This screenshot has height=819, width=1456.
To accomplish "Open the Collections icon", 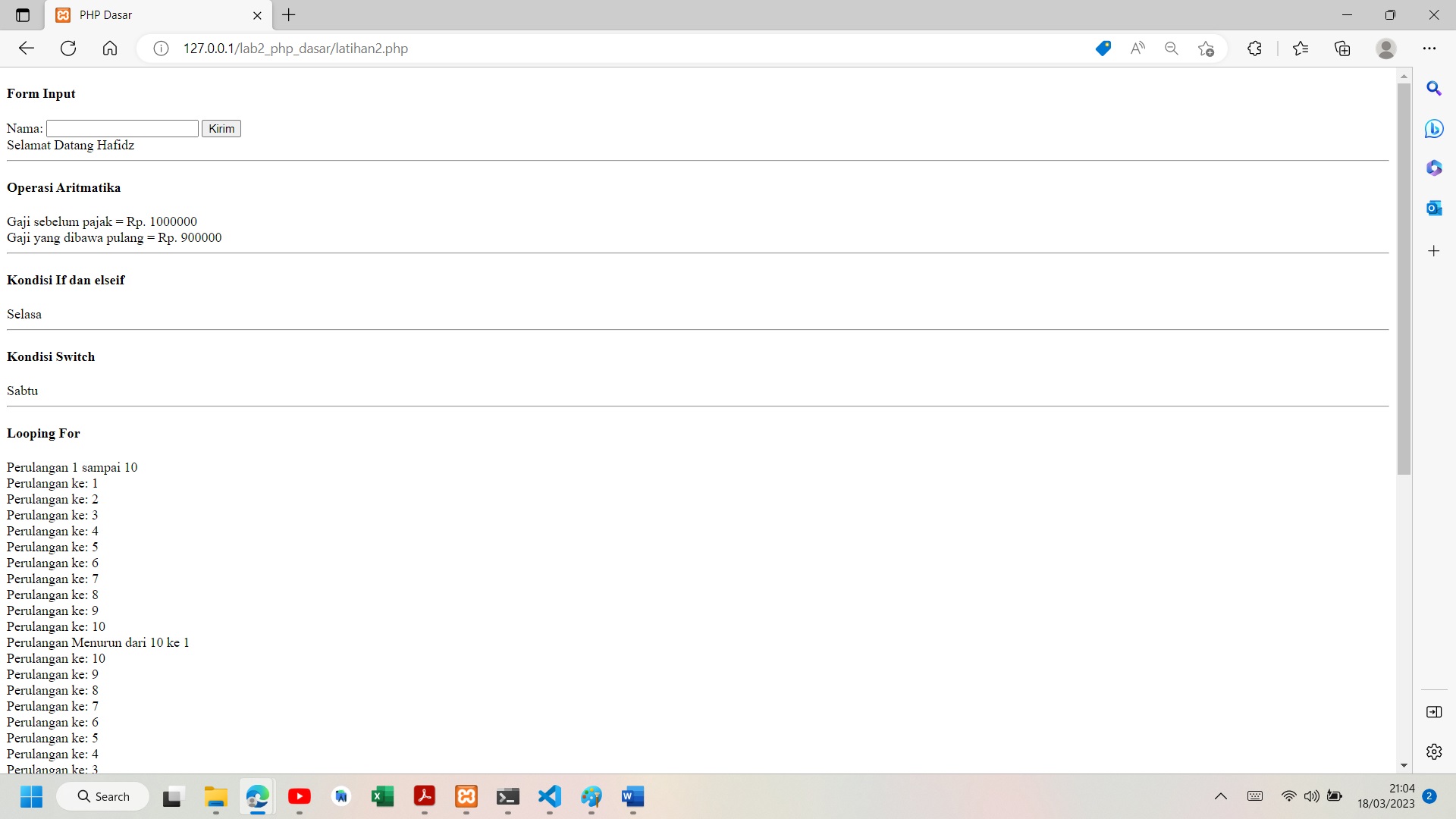I will click(1342, 48).
